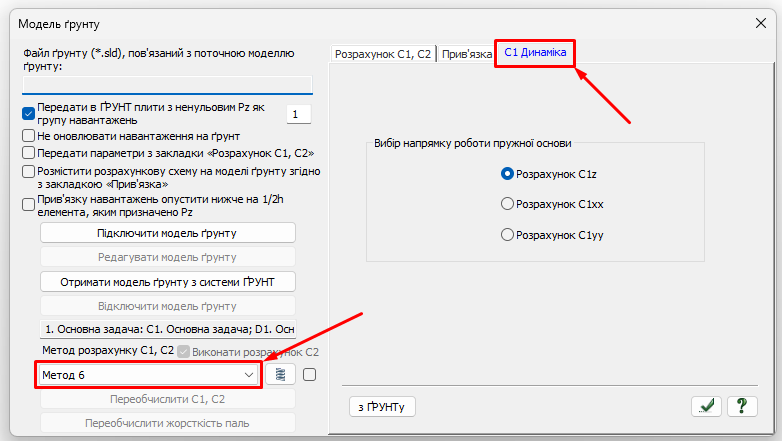Enable 'Прив'язку навантажень опустити нижче' checkbox

pos(29,204)
